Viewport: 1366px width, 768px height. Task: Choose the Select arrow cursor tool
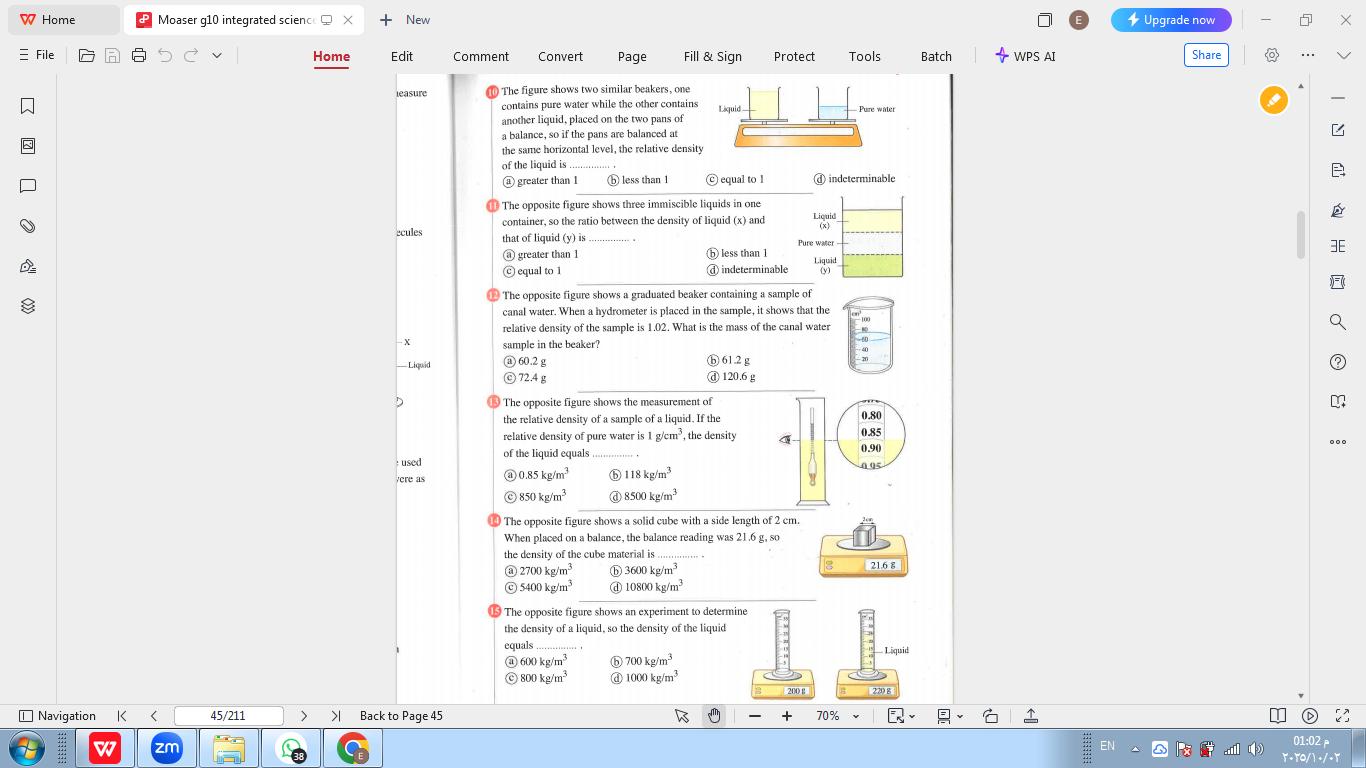(x=682, y=716)
